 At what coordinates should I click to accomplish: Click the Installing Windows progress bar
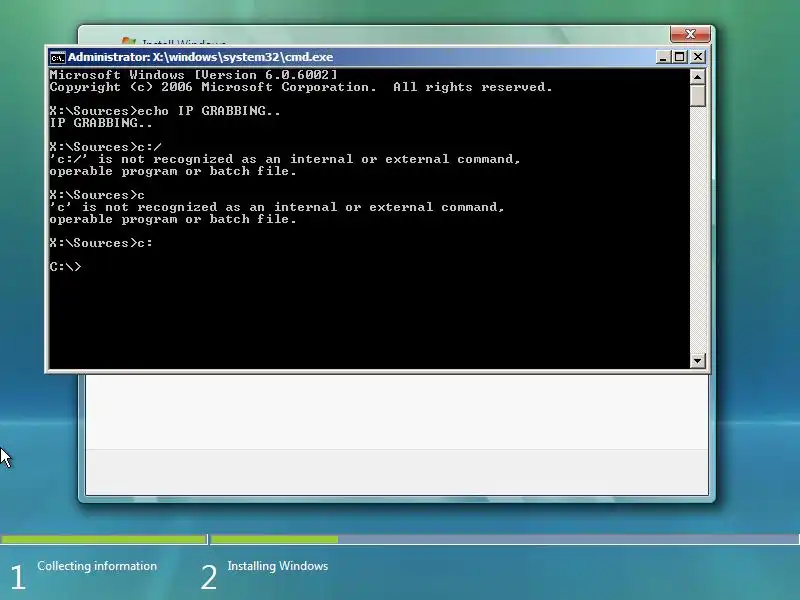pos(505,539)
